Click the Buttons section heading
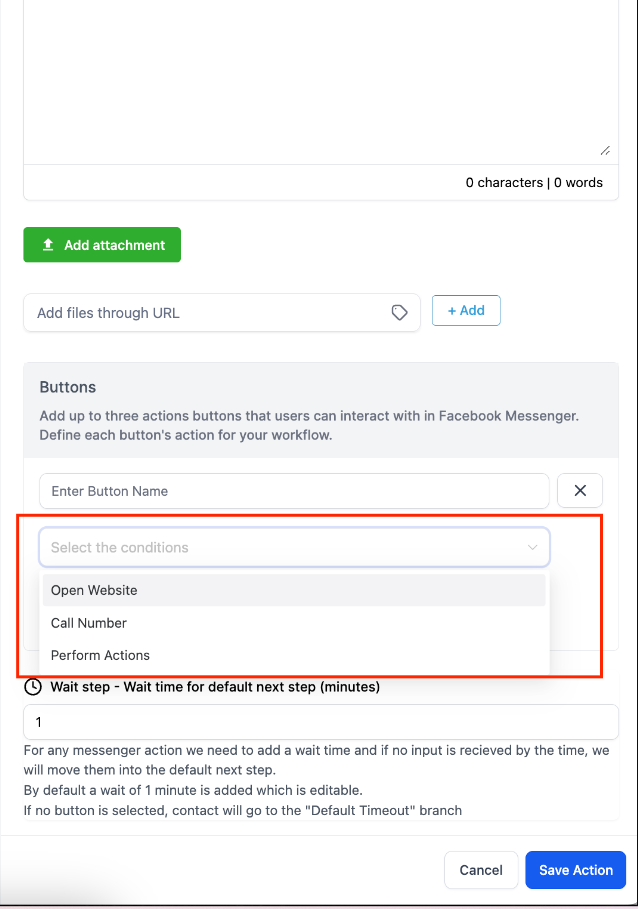The width and height of the screenshot is (638, 909). click(68, 387)
